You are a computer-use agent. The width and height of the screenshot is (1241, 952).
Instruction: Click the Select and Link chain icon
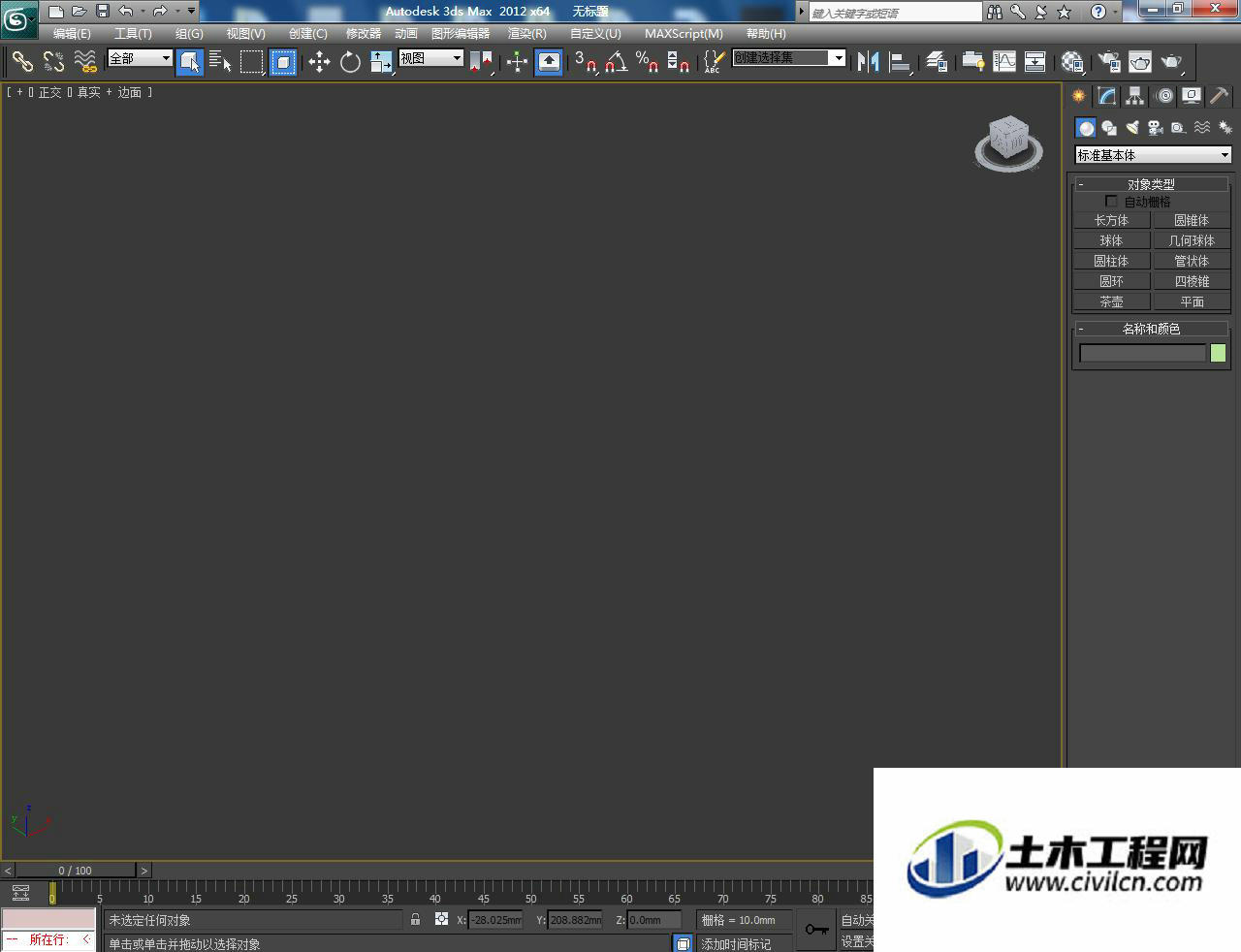22,62
